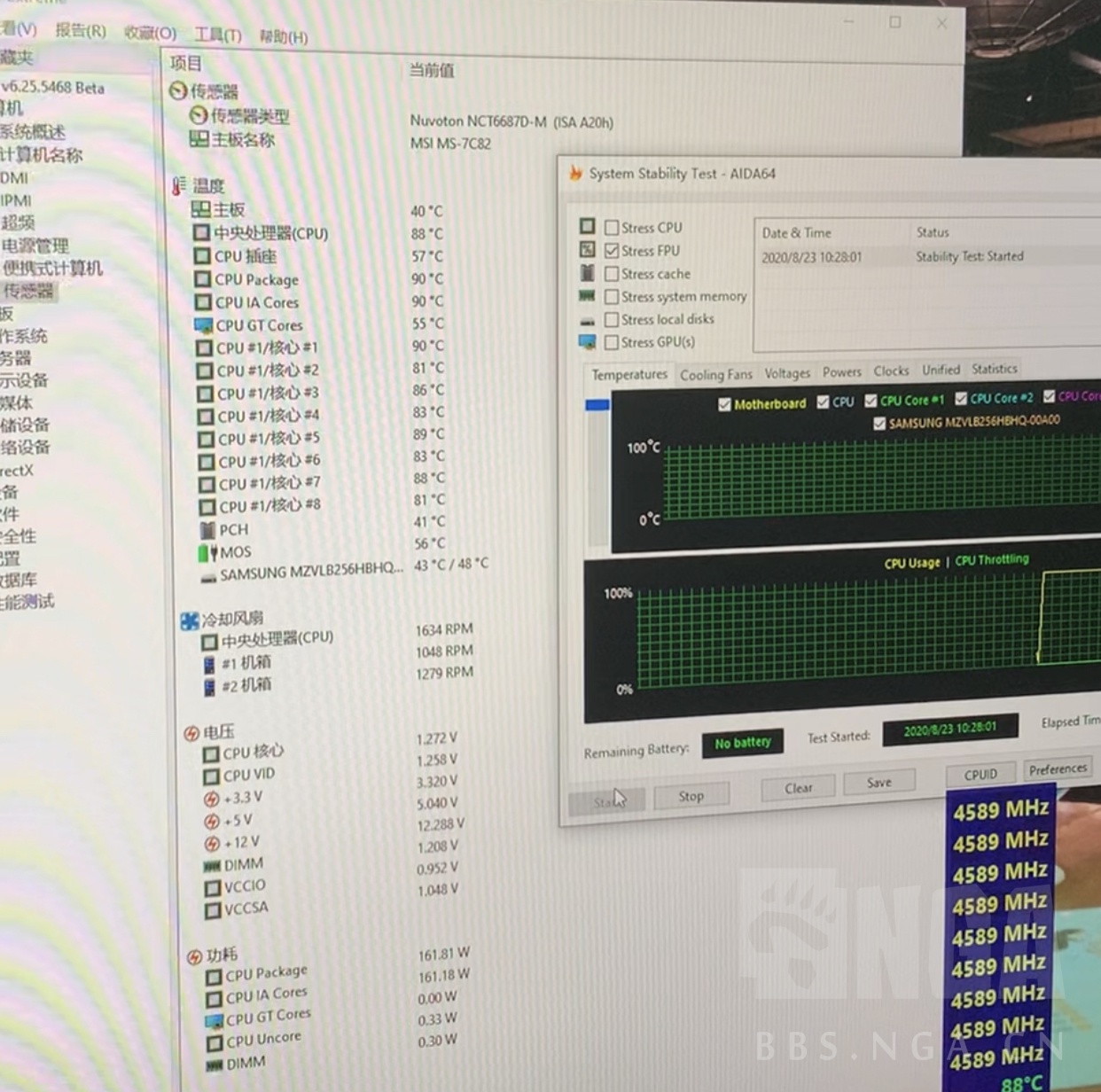Click the cooling fan icon beside 冷却风扇

[190, 619]
